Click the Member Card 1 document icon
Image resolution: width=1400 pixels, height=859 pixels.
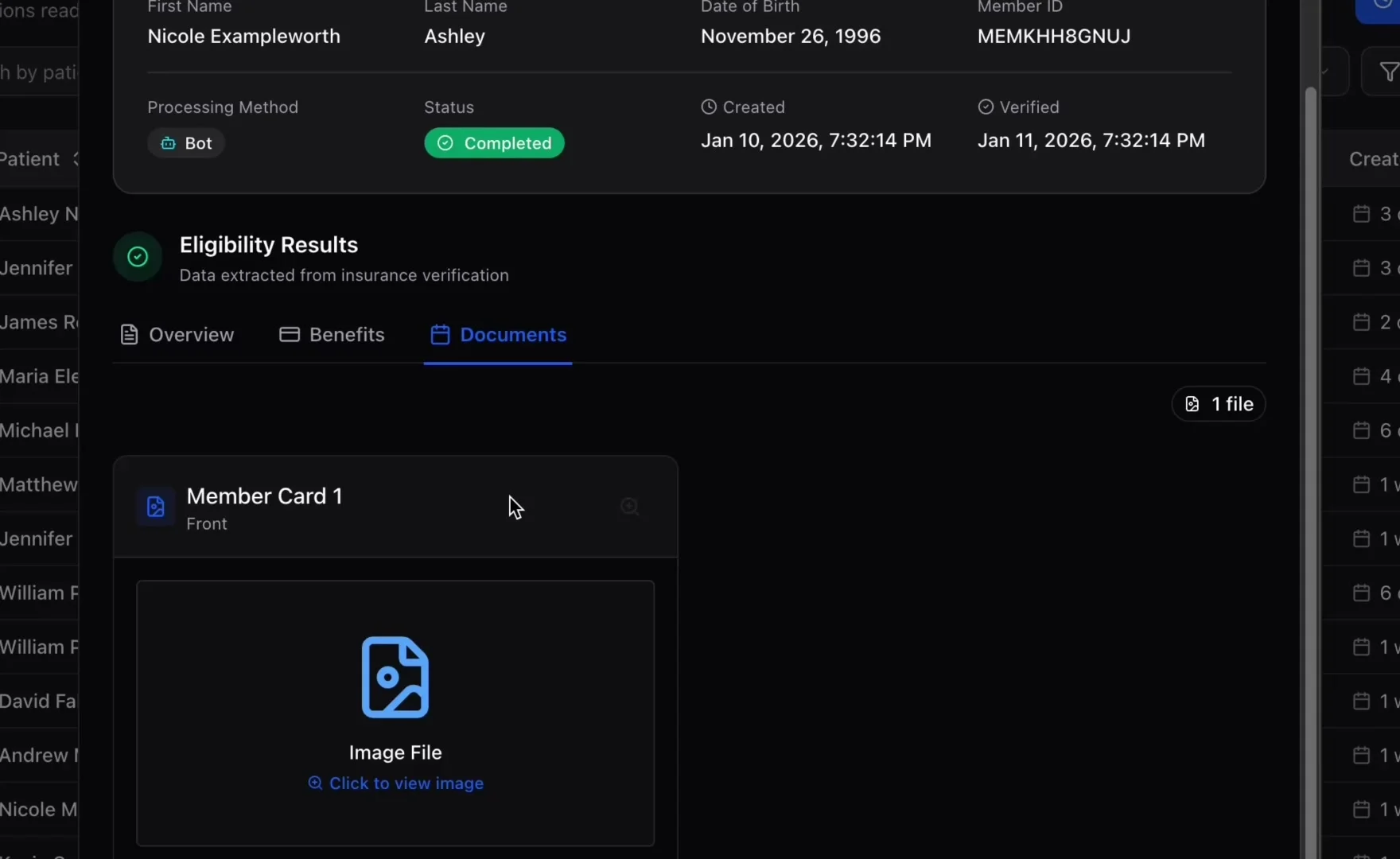pos(156,507)
